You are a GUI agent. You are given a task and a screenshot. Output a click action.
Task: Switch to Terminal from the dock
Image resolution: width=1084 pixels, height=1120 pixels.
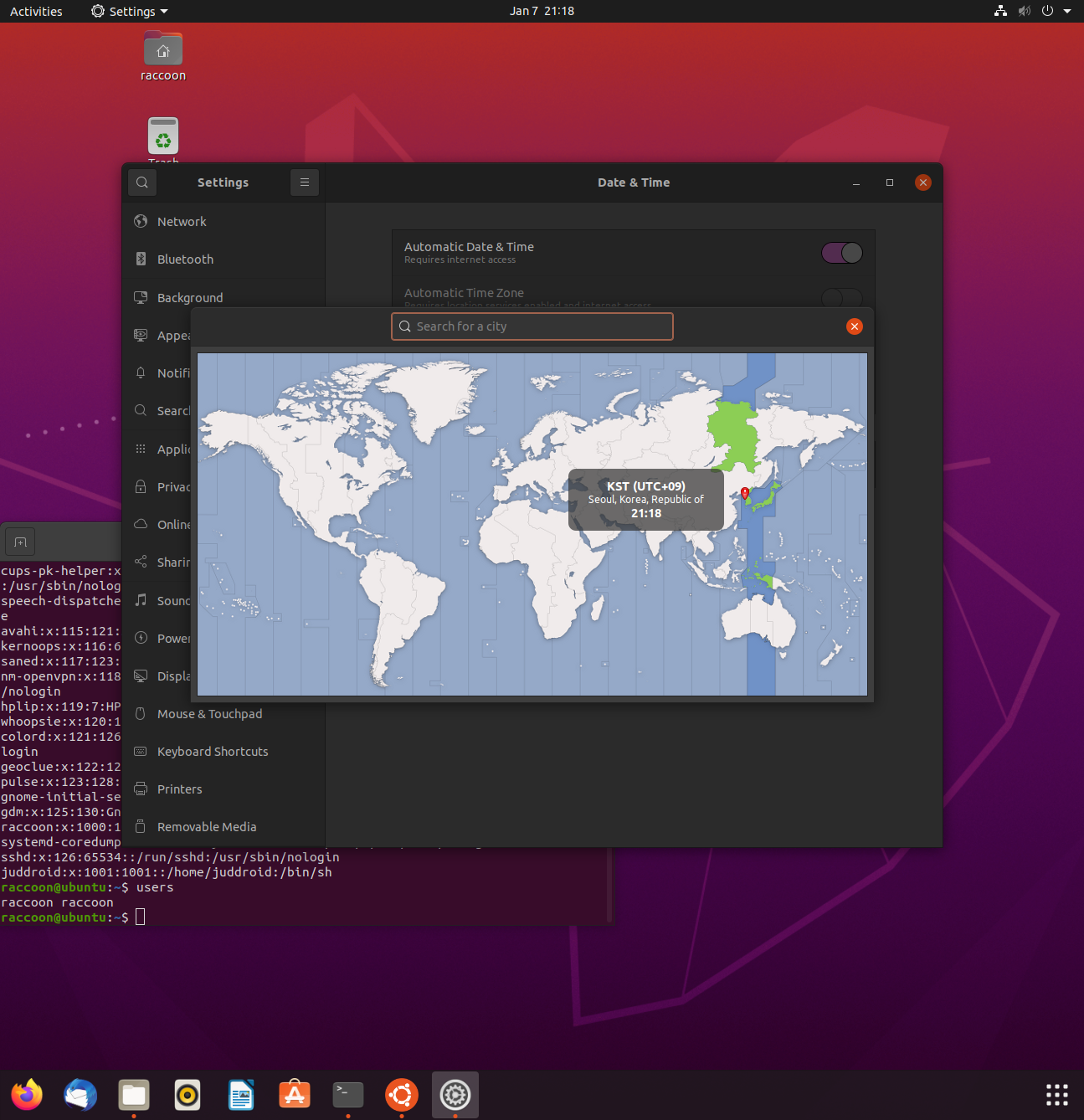(x=348, y=1094)
